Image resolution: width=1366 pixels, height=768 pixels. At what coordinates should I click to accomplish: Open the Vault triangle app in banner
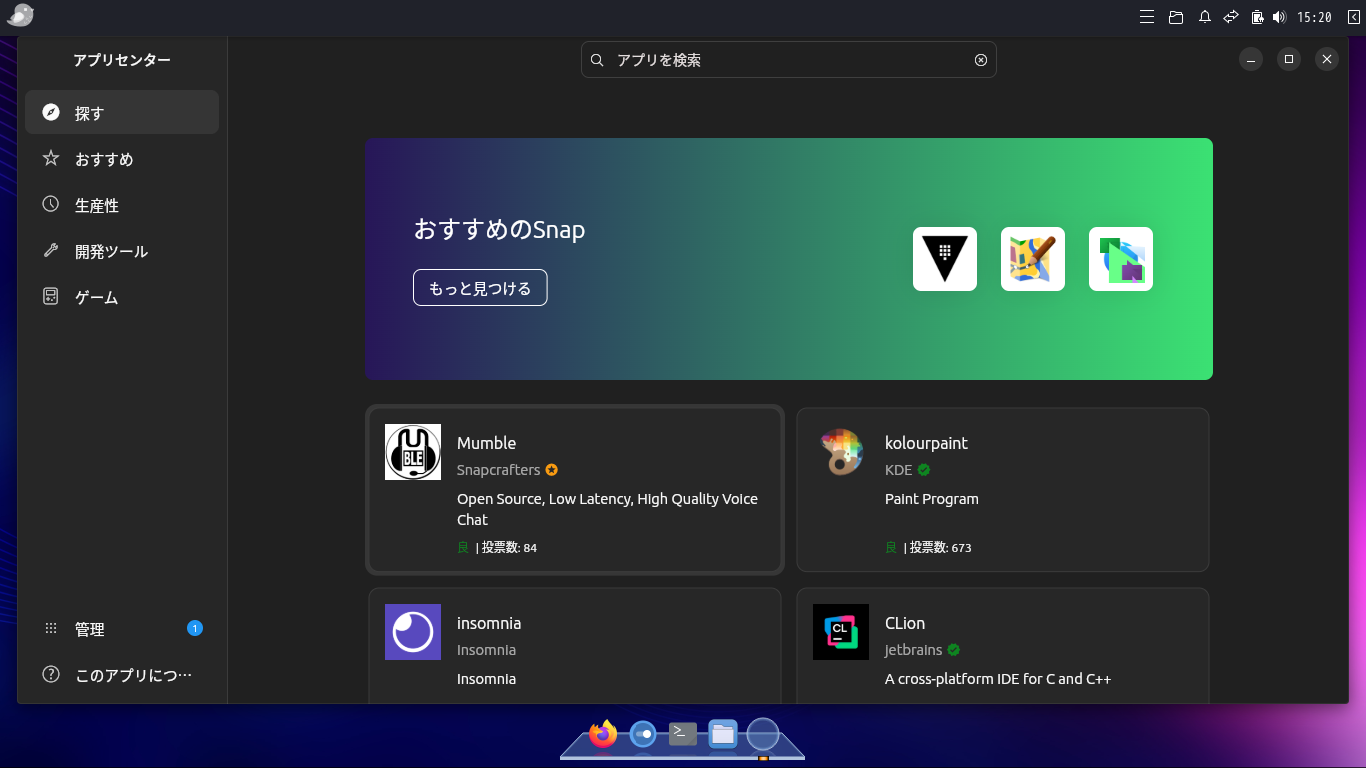click(x=945, y=259)
